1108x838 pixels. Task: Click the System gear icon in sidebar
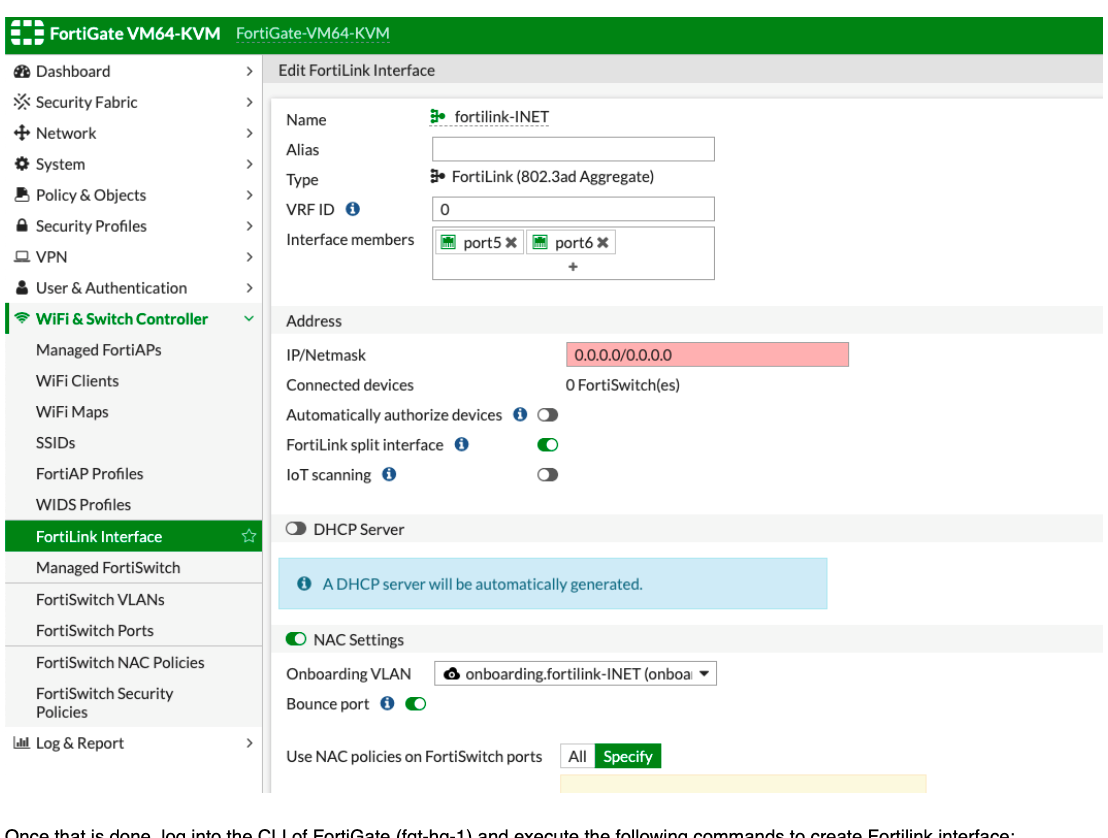pos(22,164)
